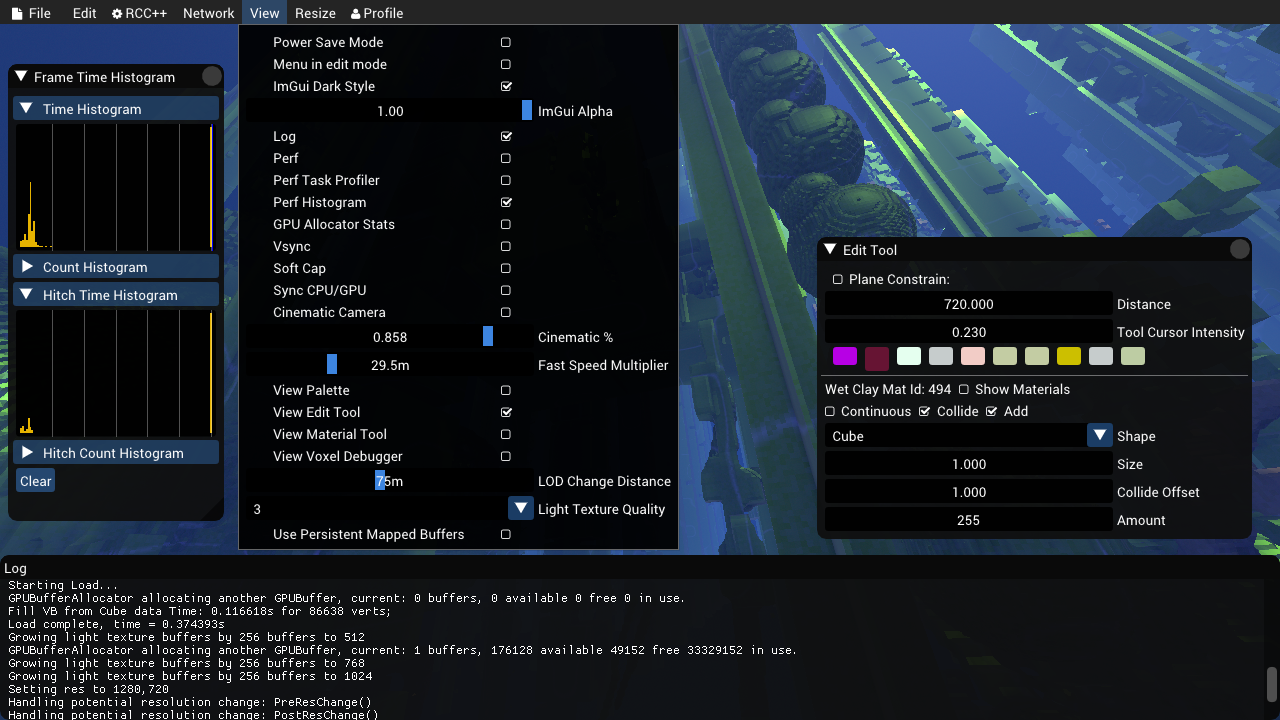Toggle Show Materials checkbox
The width and height of the screenshot is (1280, 720).
(x=964, y=390)
